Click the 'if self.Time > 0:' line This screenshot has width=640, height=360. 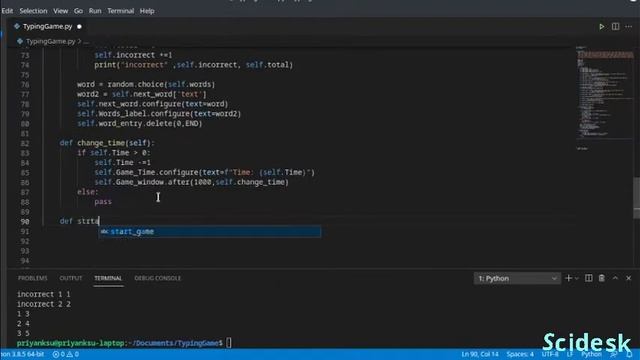114,153
